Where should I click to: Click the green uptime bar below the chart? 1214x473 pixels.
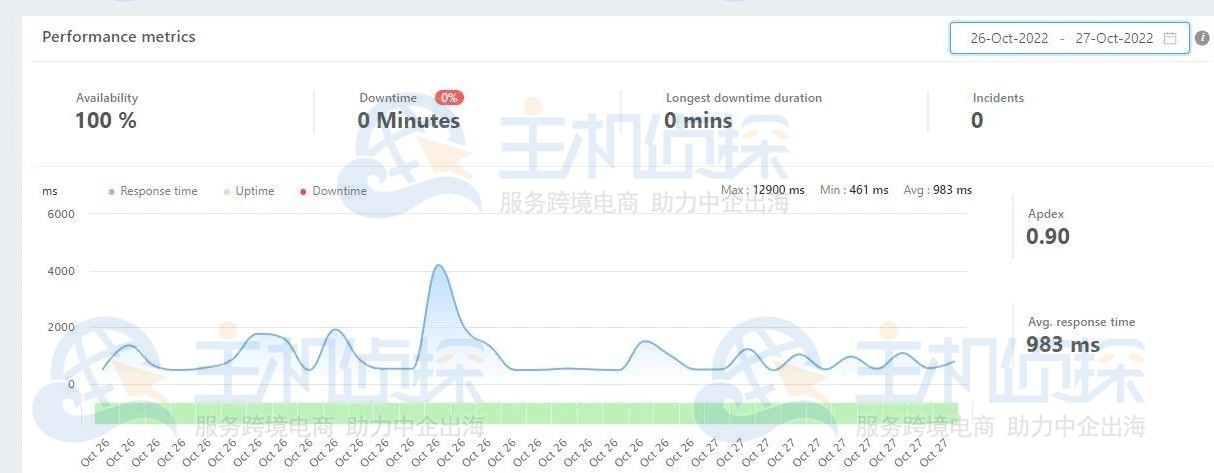[525, 412]
